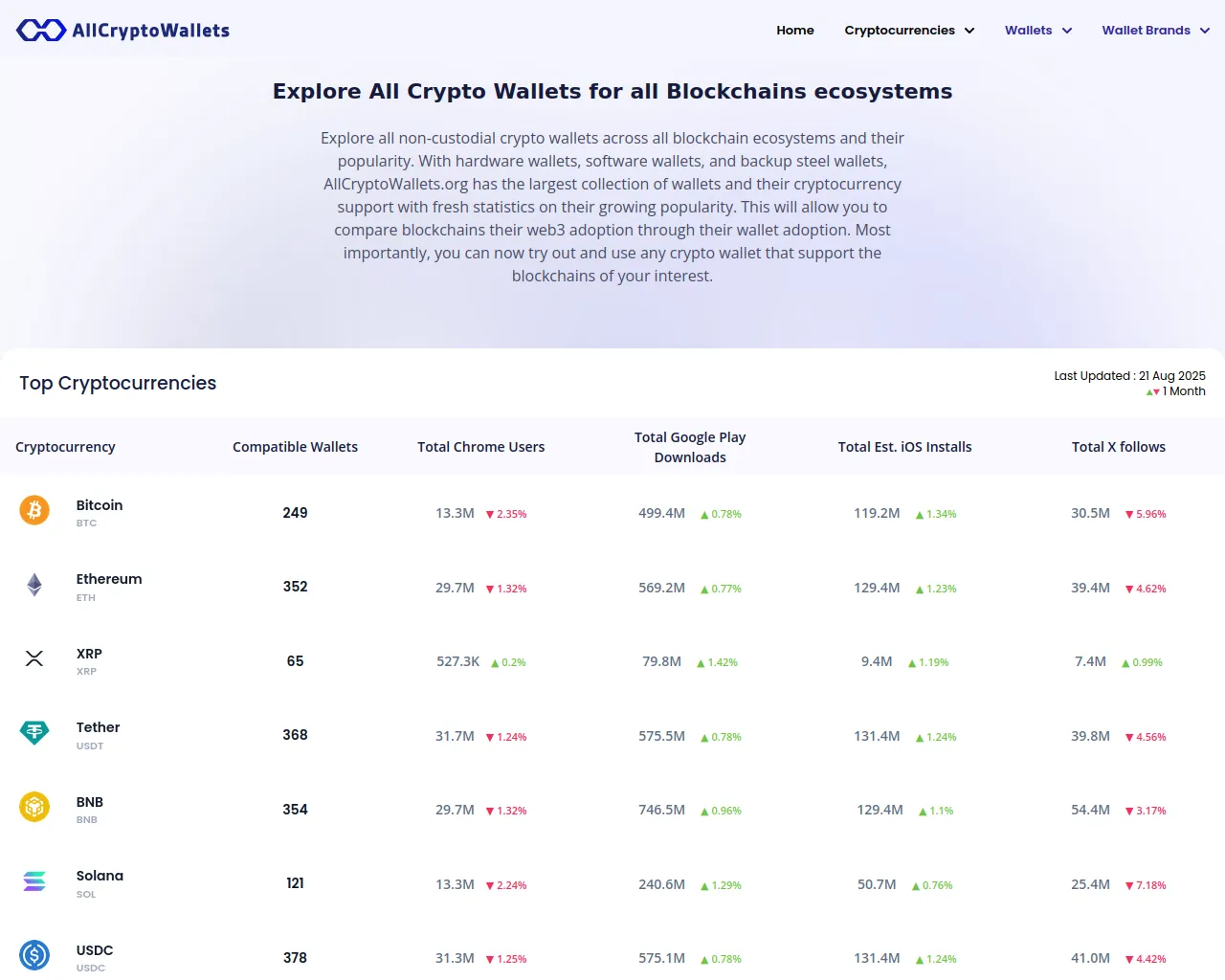Click the Ethereum diamond icon

pyautogui.click(x=34, y=585)
